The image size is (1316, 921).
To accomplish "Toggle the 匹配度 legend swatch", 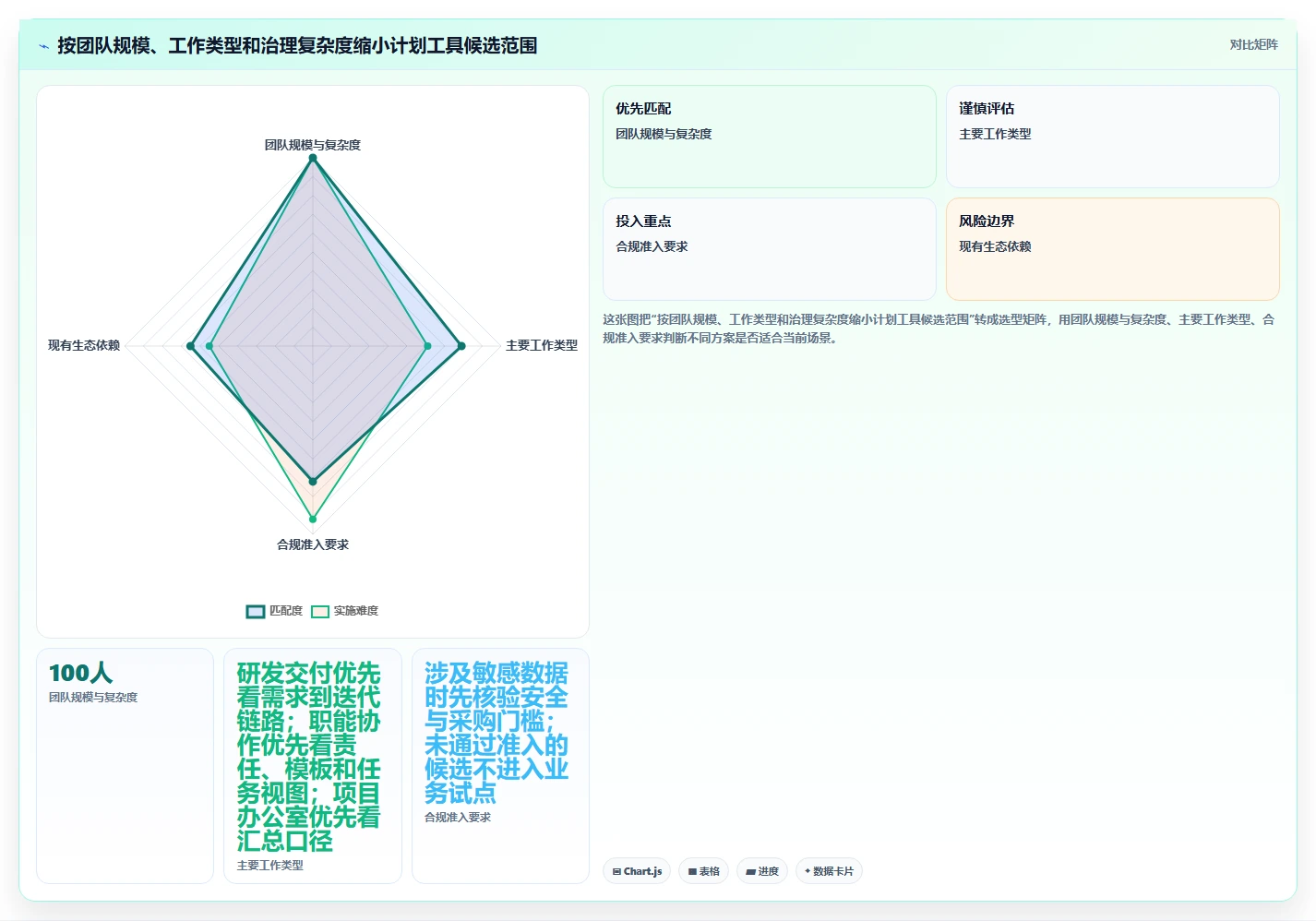I will pos(256,611).
